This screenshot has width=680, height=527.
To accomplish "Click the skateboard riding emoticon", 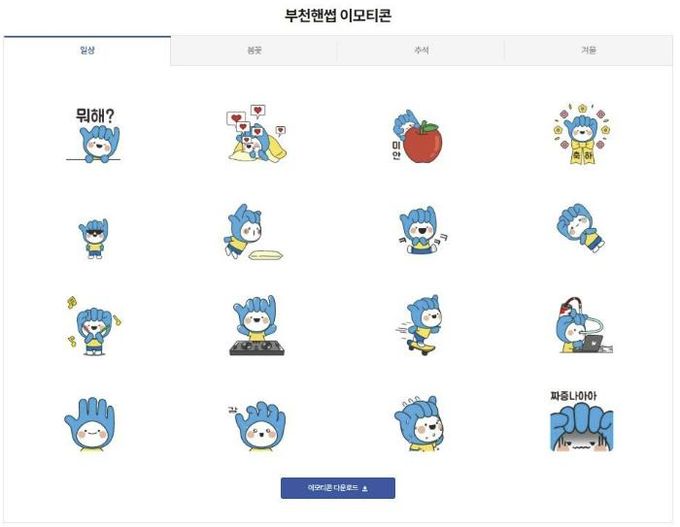I will [x=419, y=325].
